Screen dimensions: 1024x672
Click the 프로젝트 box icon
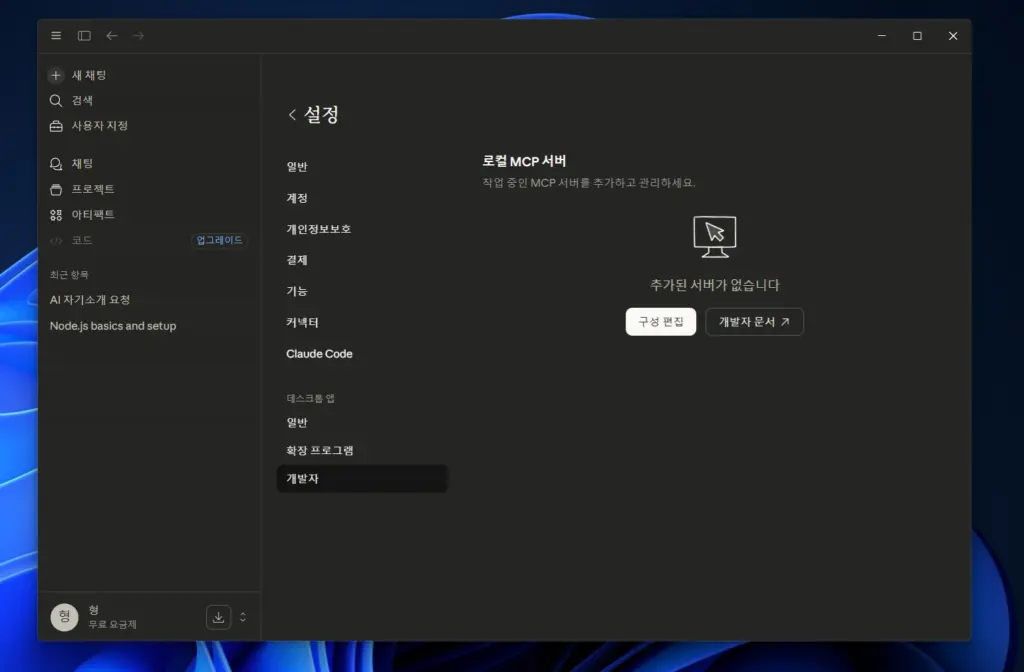[56, 189]
